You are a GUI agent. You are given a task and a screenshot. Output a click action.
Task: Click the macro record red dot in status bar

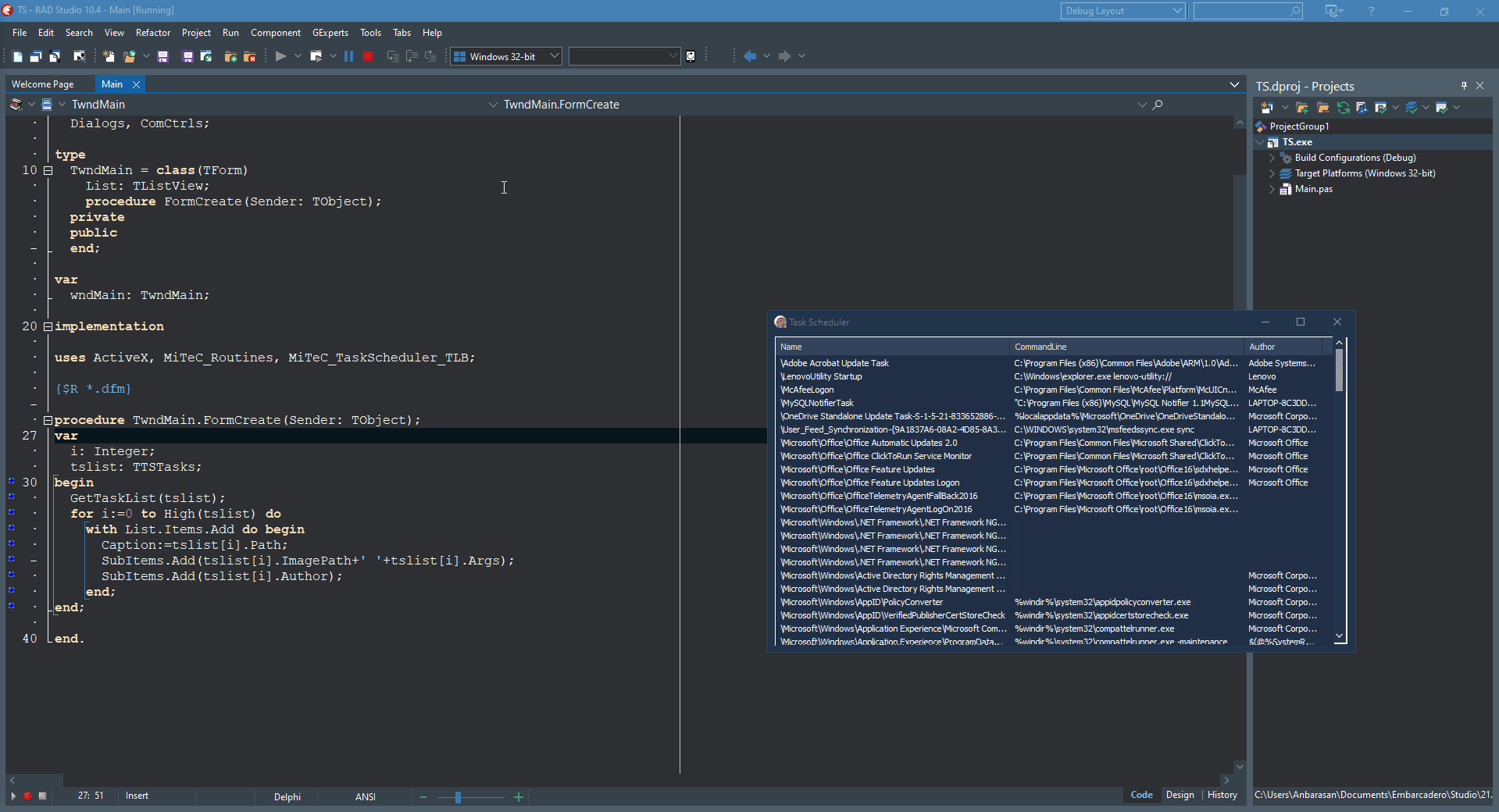coord(28,796)
